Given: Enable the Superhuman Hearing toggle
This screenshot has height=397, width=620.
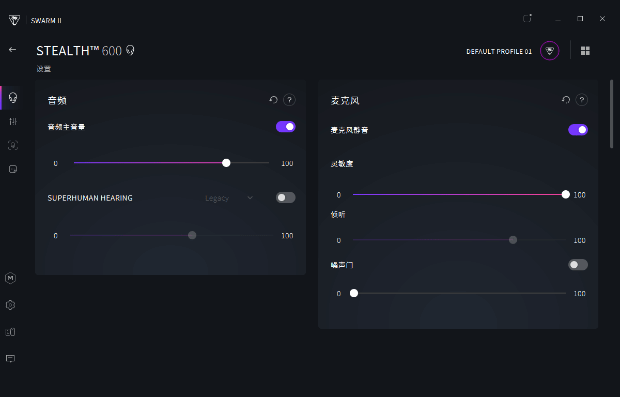Looking at the screenshot, I should (x=285, y=197).
